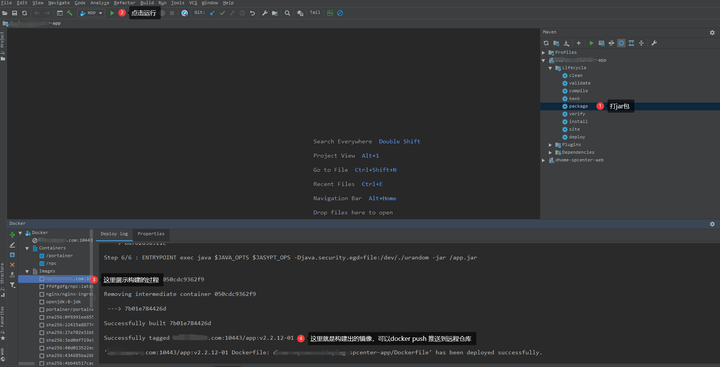720x367 pixels.
Task: Check the nginx/nginx-ingress image checkbox
Action: 42,294
